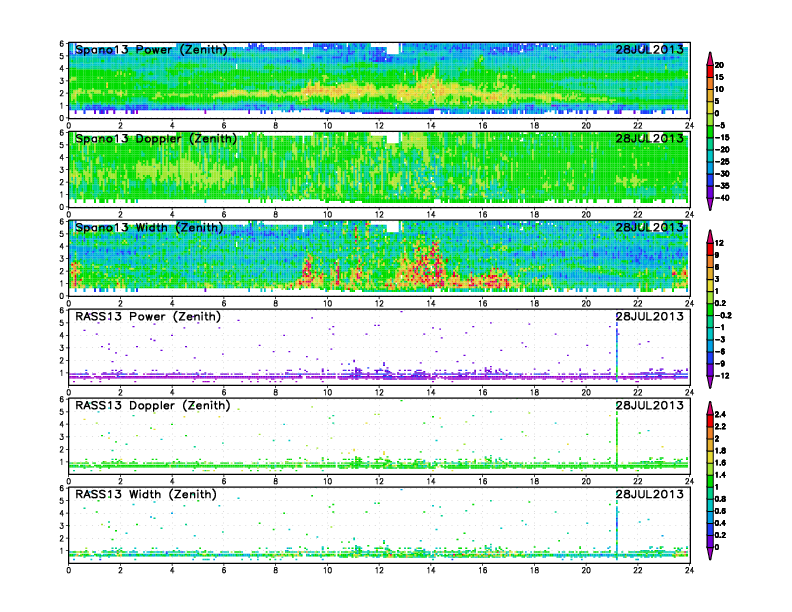
Task: Click the '-25' label on the top colorbar
Action: (x=722, y=162)
